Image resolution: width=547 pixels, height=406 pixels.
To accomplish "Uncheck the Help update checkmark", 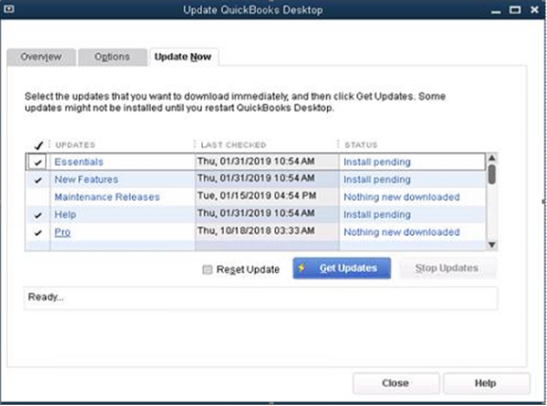I will coord(38,215).
